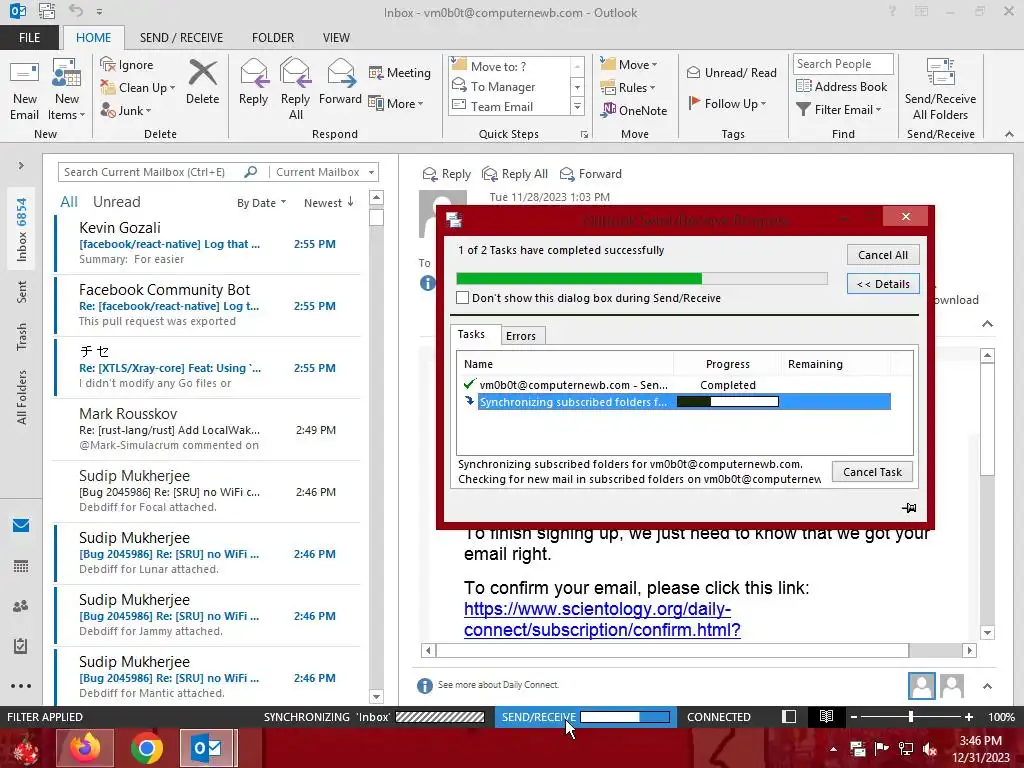Switch to Reading view in status bar
The height and width of the screenshot is (768, 1024).
826,716
